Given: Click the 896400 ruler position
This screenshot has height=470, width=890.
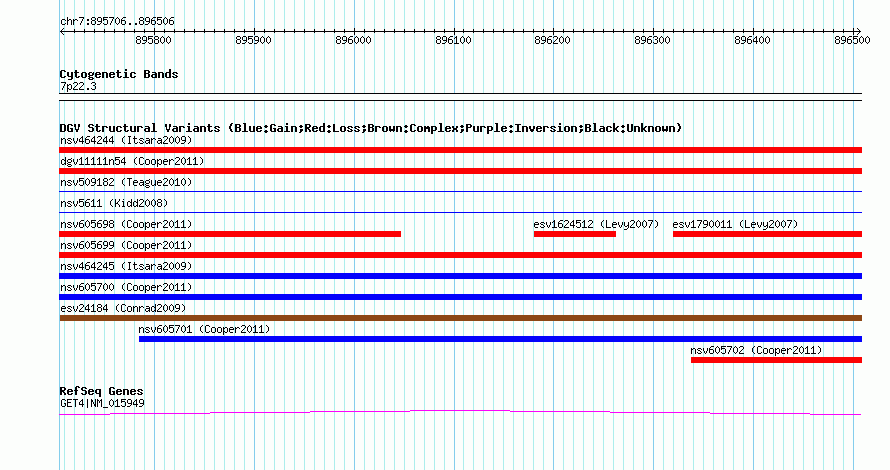Looking at the screenshot, I should point(752,40).
